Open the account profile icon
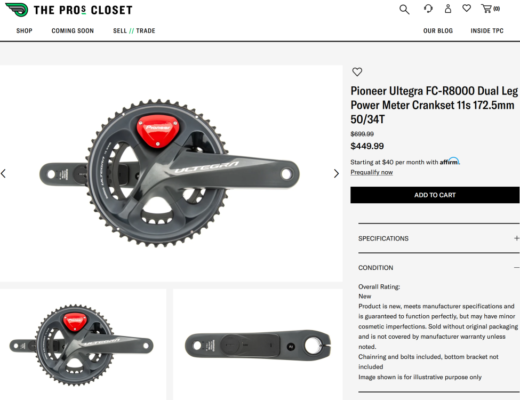The image size is (520, 400). click(448, 9)
